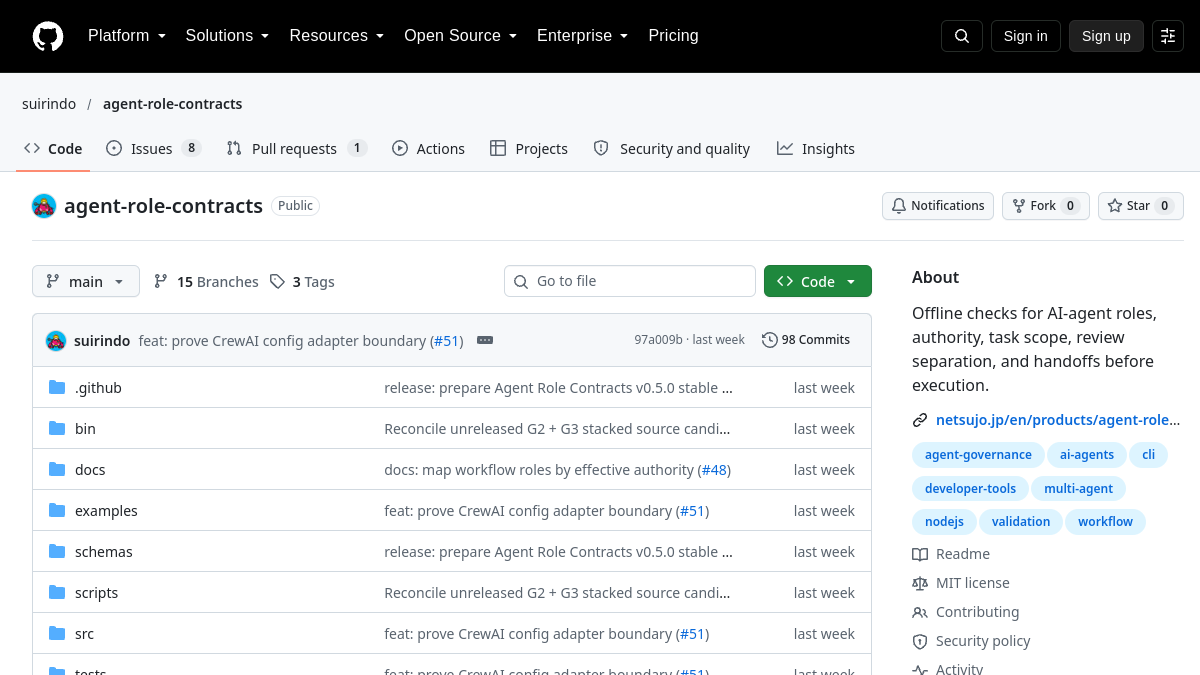Open appearance settings sliders icon
Viewport: 1200px width, 675px height.
click(1168, 36)
